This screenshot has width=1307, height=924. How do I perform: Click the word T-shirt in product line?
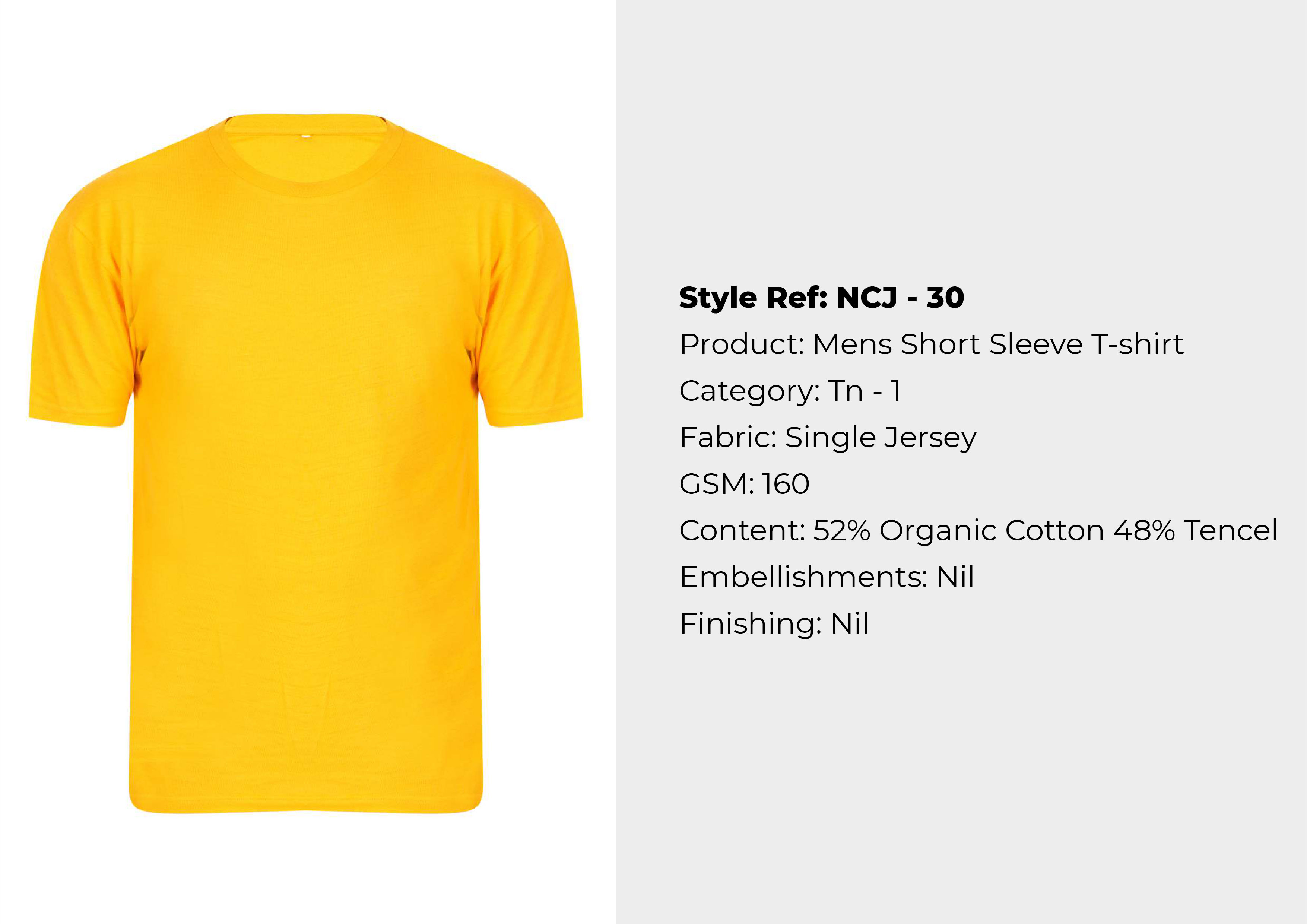(1137, 344)
